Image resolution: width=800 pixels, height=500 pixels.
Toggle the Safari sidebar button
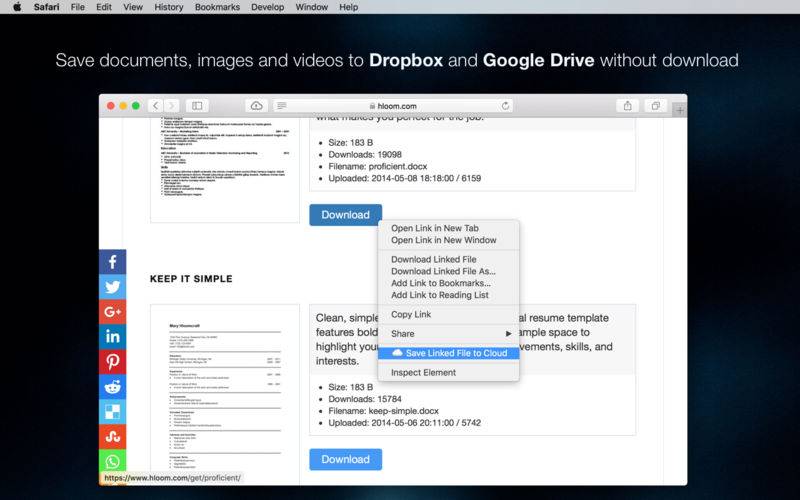tap(197, 106)
